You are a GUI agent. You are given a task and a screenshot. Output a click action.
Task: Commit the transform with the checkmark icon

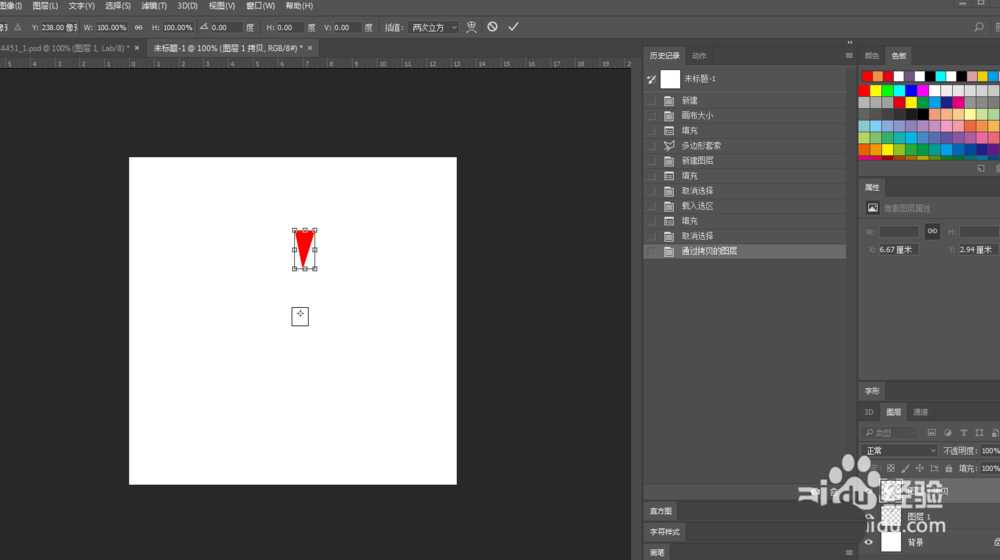513,27
